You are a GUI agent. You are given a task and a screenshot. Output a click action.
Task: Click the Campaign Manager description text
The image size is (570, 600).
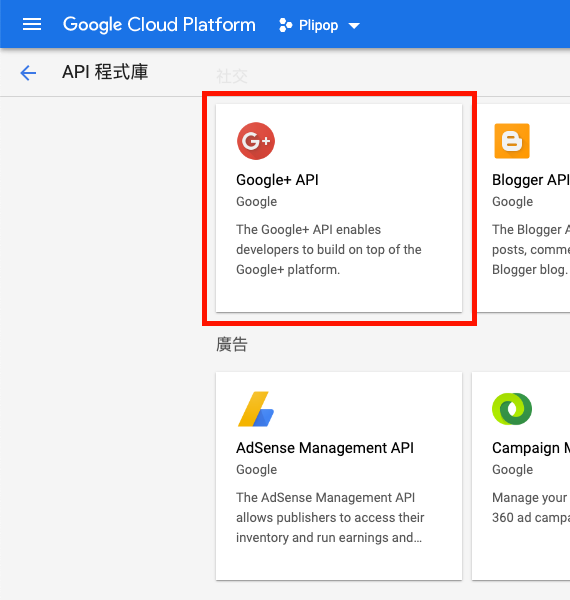pyautogui.click(x=531, y=507)
